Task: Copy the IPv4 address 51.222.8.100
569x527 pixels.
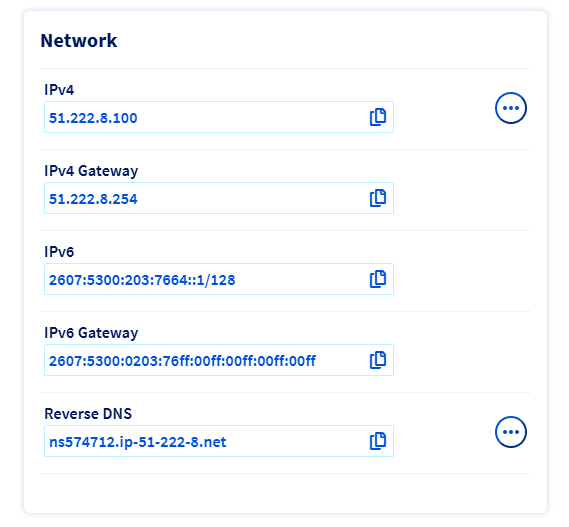Action: point(378,117)
